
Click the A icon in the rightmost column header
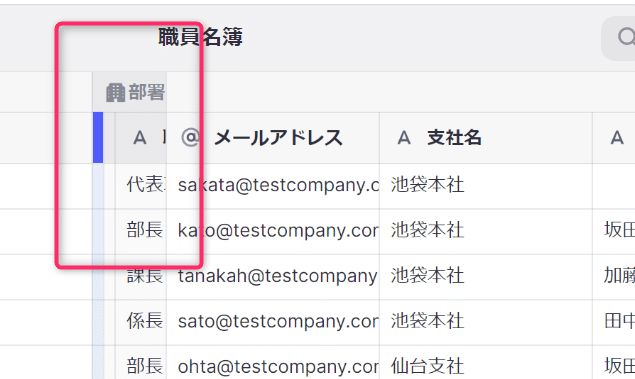[x=617, y=138]
